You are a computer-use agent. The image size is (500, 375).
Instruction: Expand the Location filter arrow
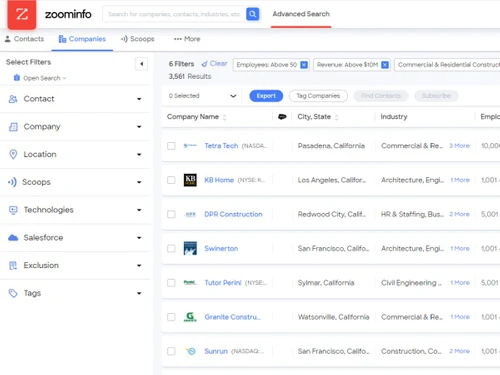click(x=139, y=154)
